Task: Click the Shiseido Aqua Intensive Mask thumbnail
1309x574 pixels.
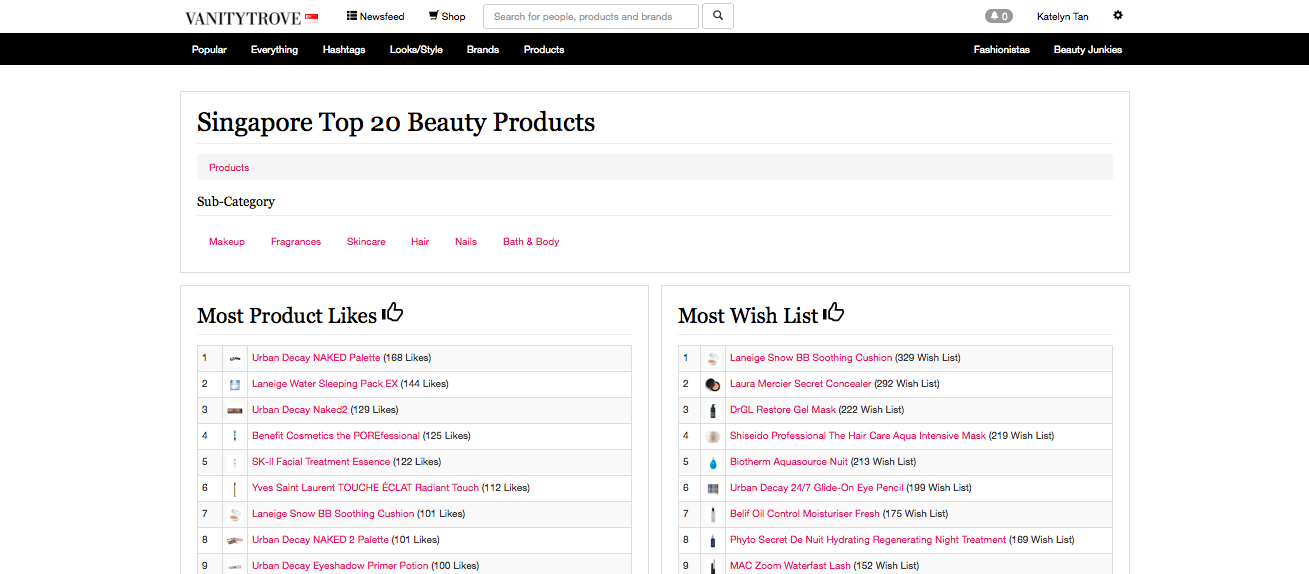Action: [x=713, y=436]
